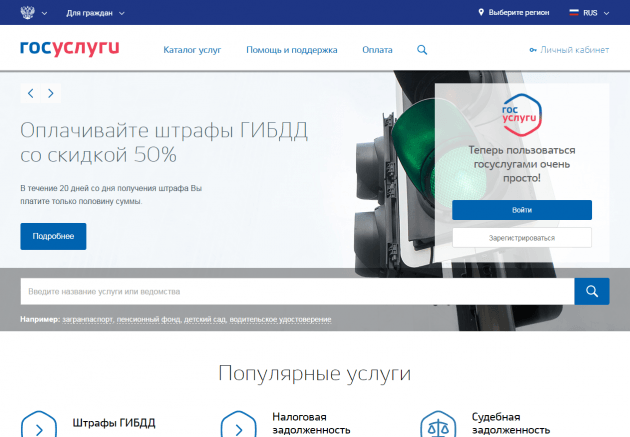Show the next banner slide
630x437 pixels.
tap(51, 93)
